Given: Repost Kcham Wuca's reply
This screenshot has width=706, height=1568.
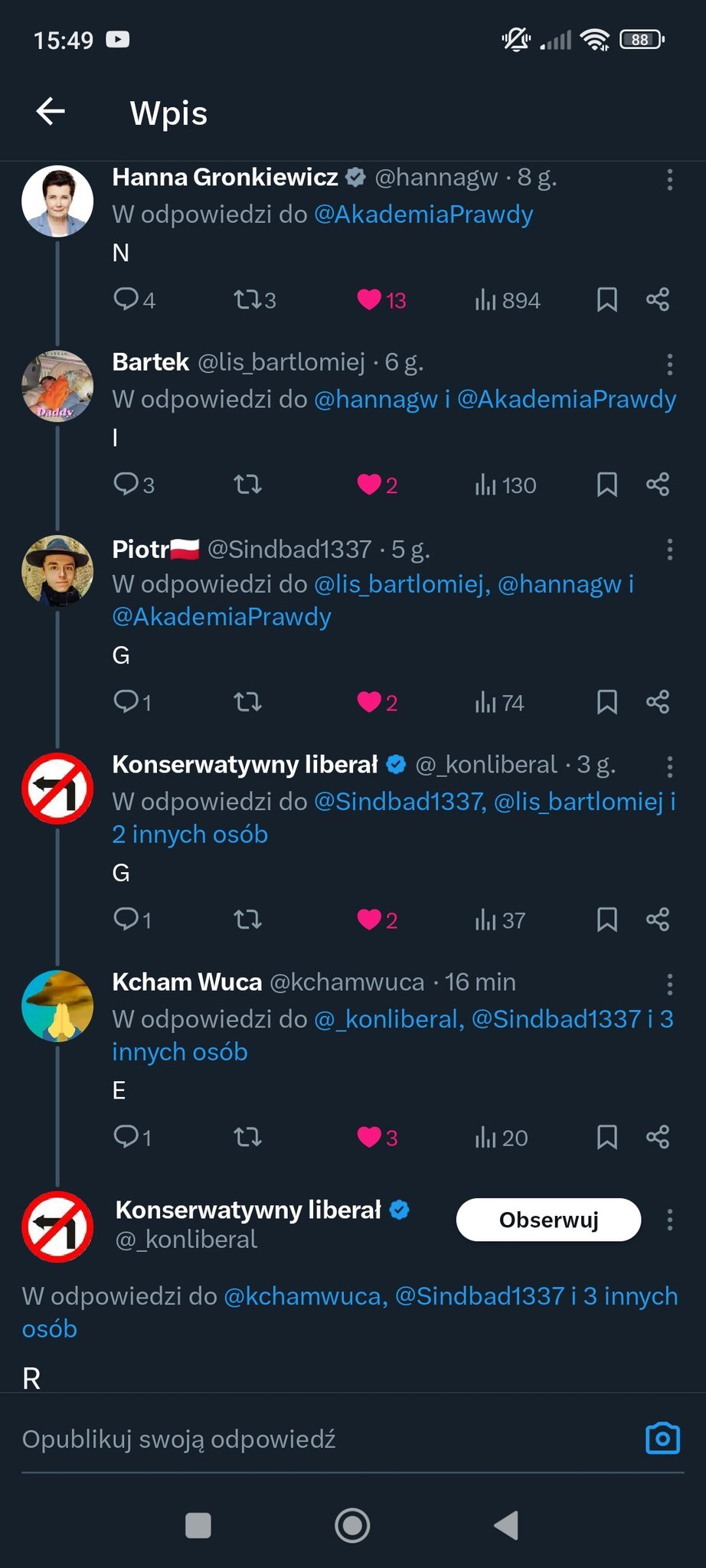Looking at the screenshot, I should pyautogui.click(x=247, y=1137).
